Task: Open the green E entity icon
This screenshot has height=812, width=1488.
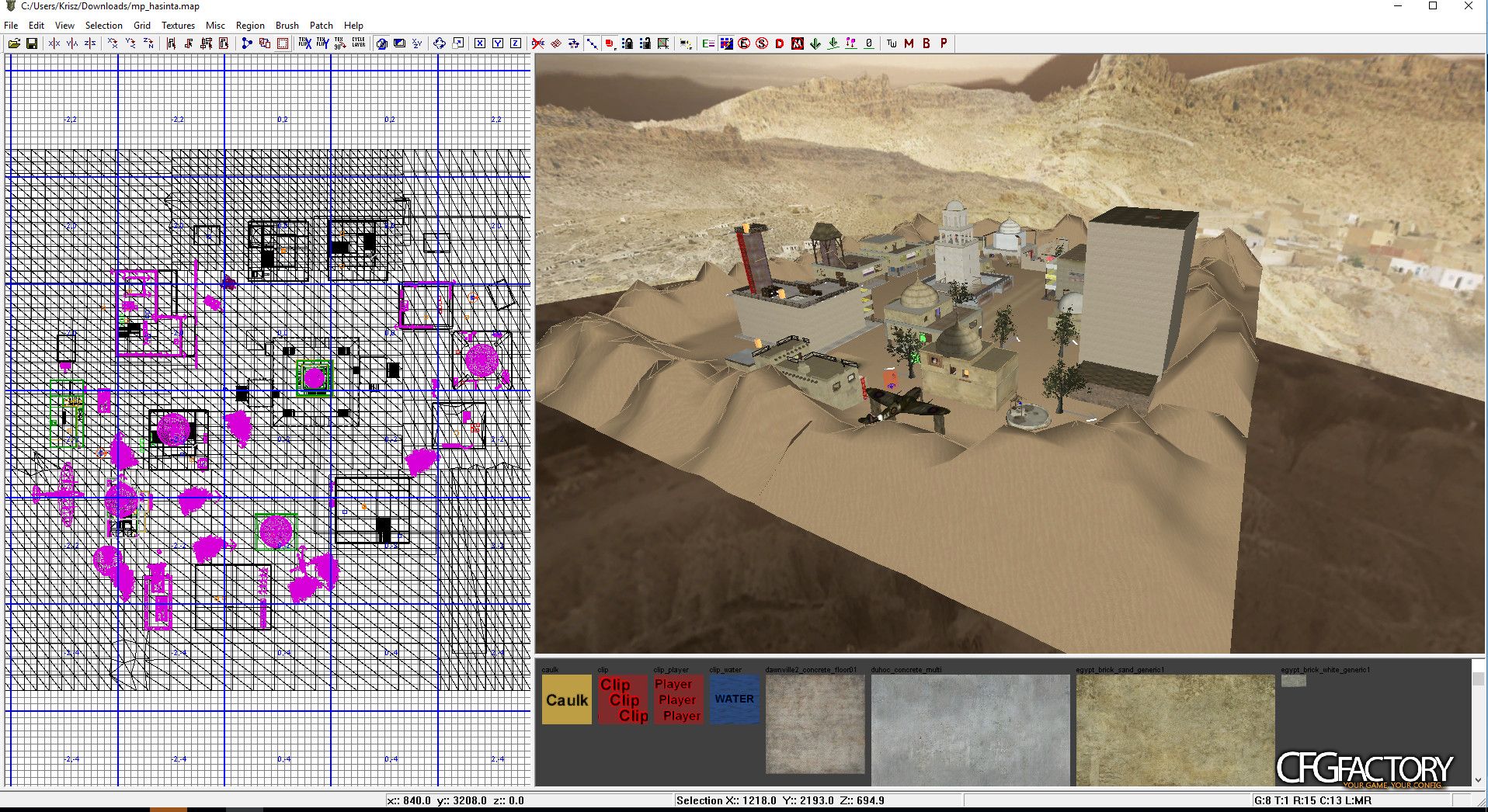Action: click(x=708, y=43)
